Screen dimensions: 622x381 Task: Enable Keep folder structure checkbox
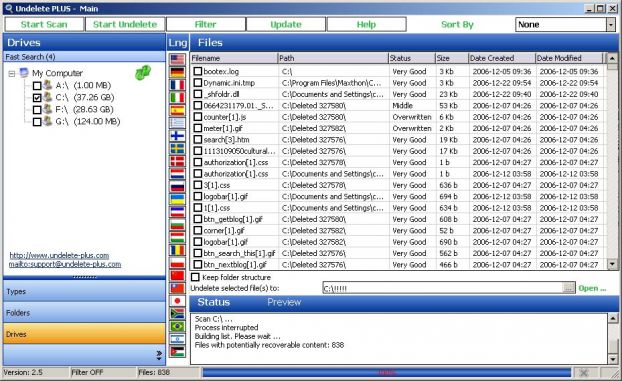(196, 277)
